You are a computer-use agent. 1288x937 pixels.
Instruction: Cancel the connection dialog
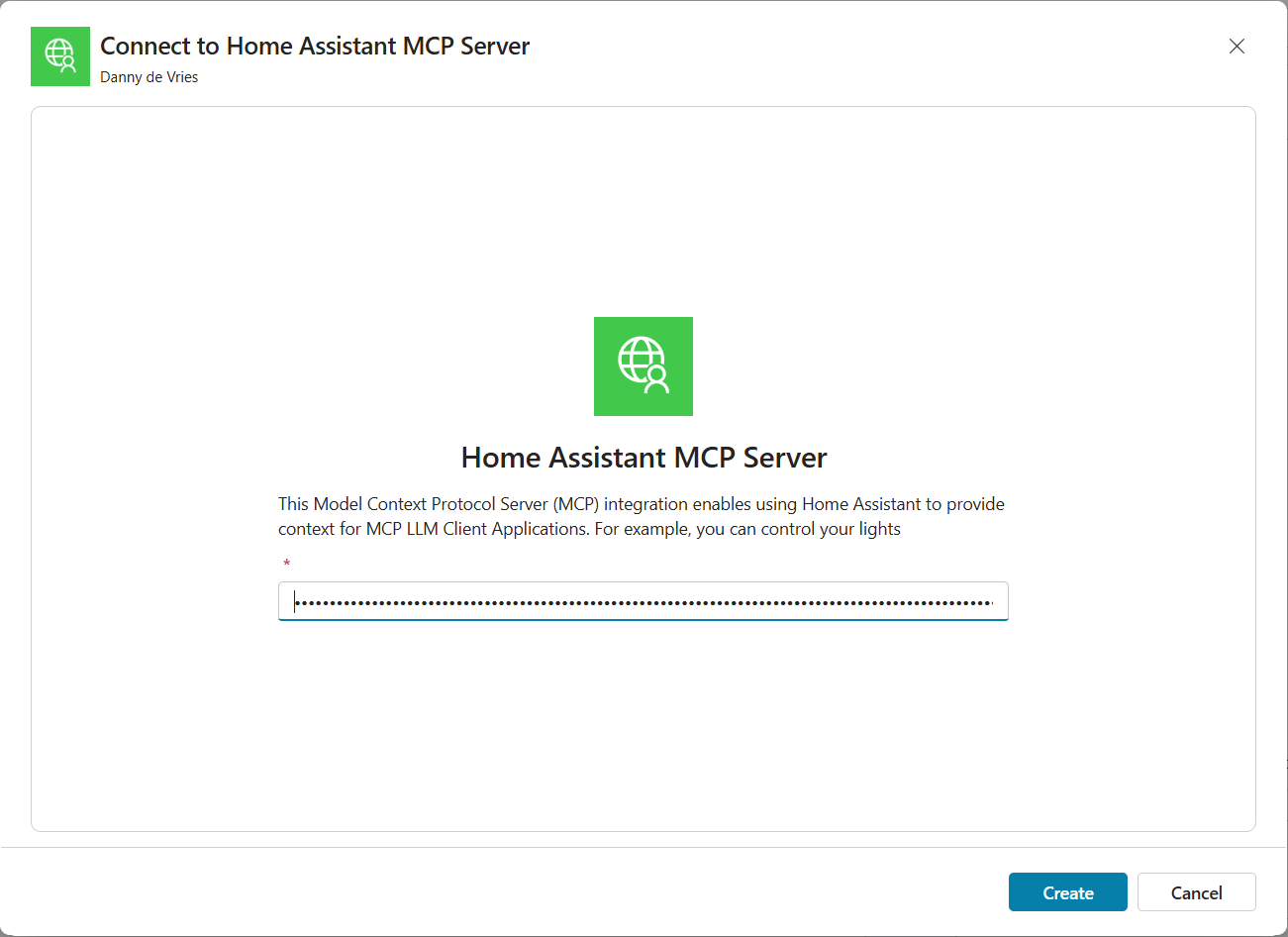(1196, 892)
